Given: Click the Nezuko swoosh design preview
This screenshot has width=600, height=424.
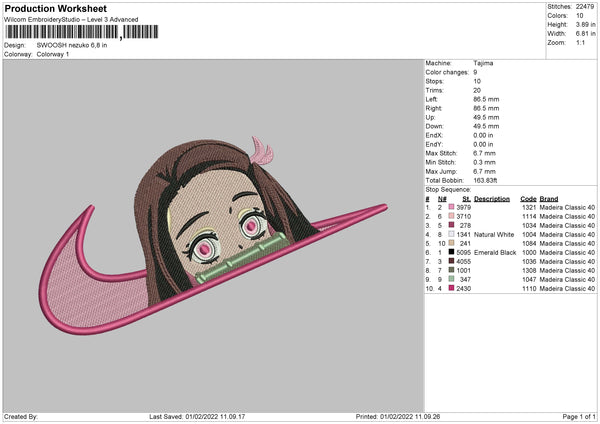Looking at the screenshot, I should coord(213,236).
